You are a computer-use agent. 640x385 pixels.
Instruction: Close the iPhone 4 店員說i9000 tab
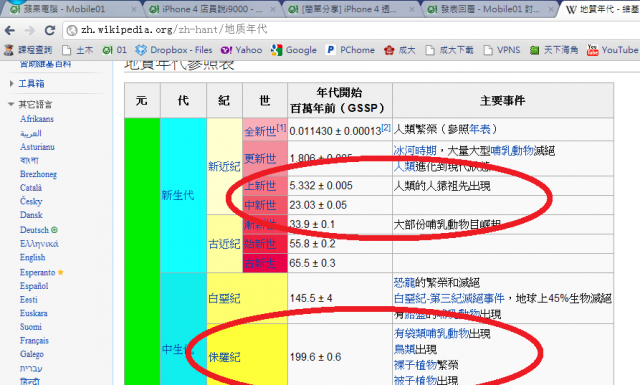coord(273,9)
